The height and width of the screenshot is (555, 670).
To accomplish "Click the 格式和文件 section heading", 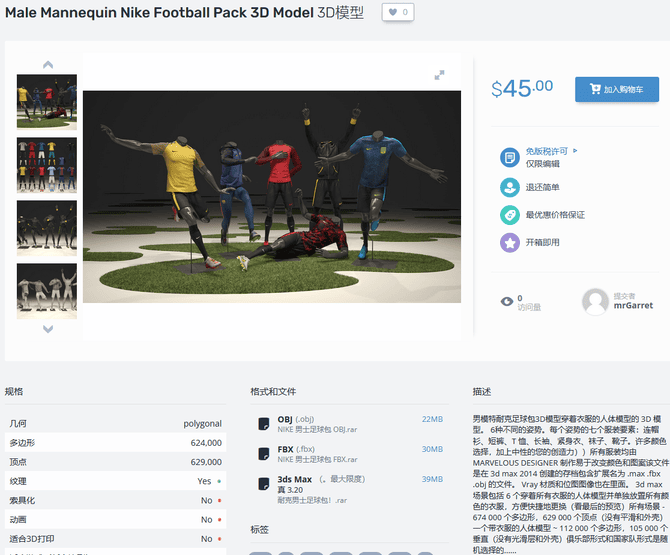I will [x=273, y=391].
